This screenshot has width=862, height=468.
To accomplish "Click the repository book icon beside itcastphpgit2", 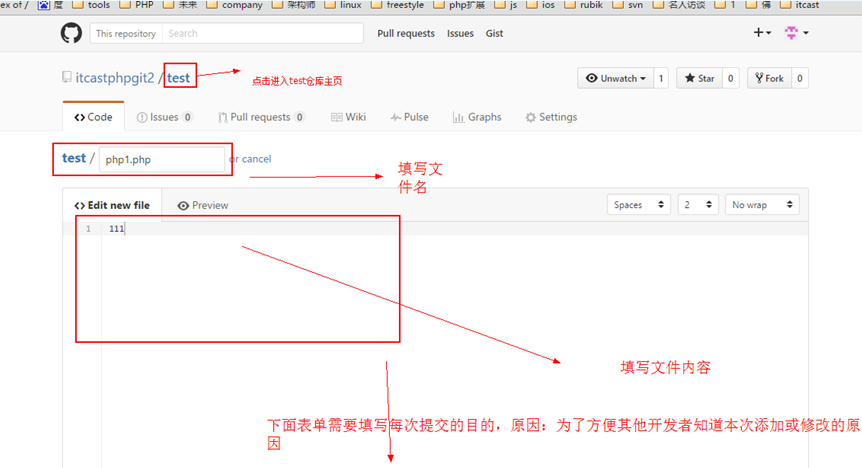I will 67,78.
